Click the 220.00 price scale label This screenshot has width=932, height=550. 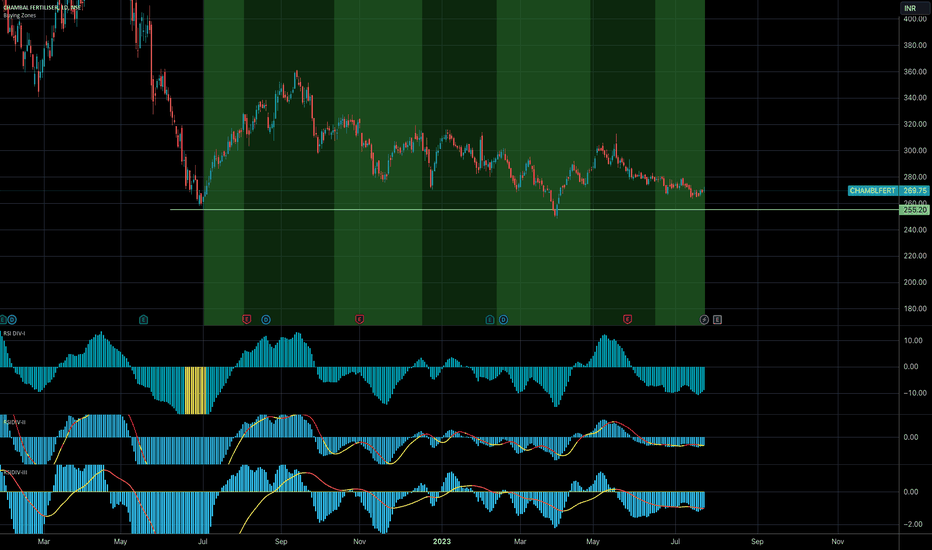(x=915, y=256)
